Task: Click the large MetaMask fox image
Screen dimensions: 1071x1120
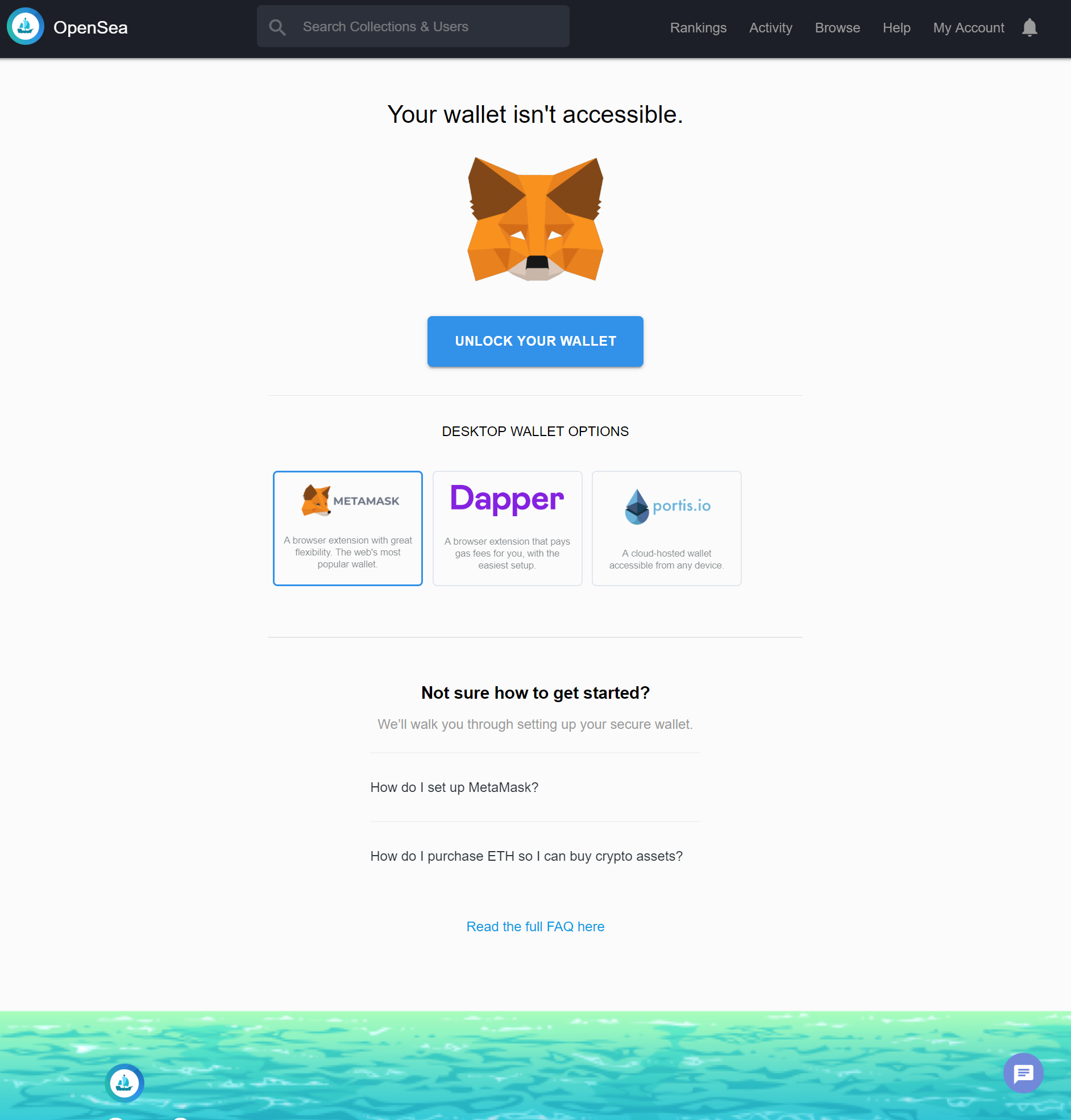Action: tap(535, 219)
